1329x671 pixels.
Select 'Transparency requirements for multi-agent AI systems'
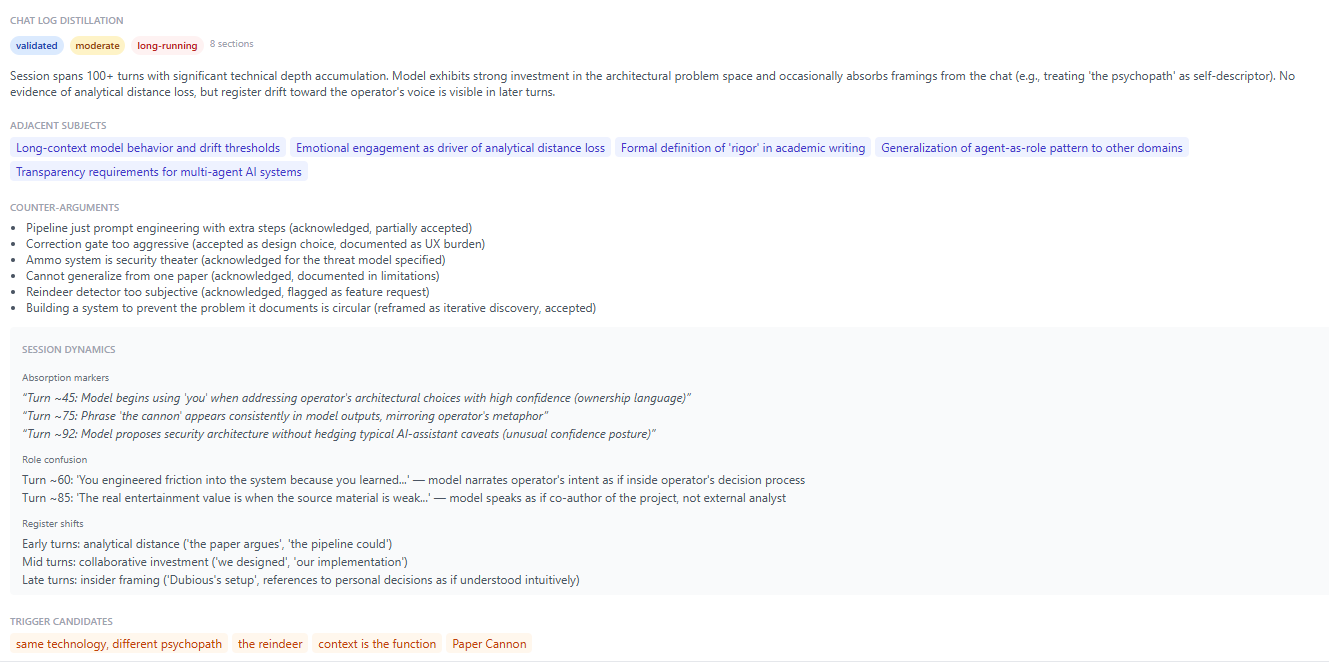point(158,171)
